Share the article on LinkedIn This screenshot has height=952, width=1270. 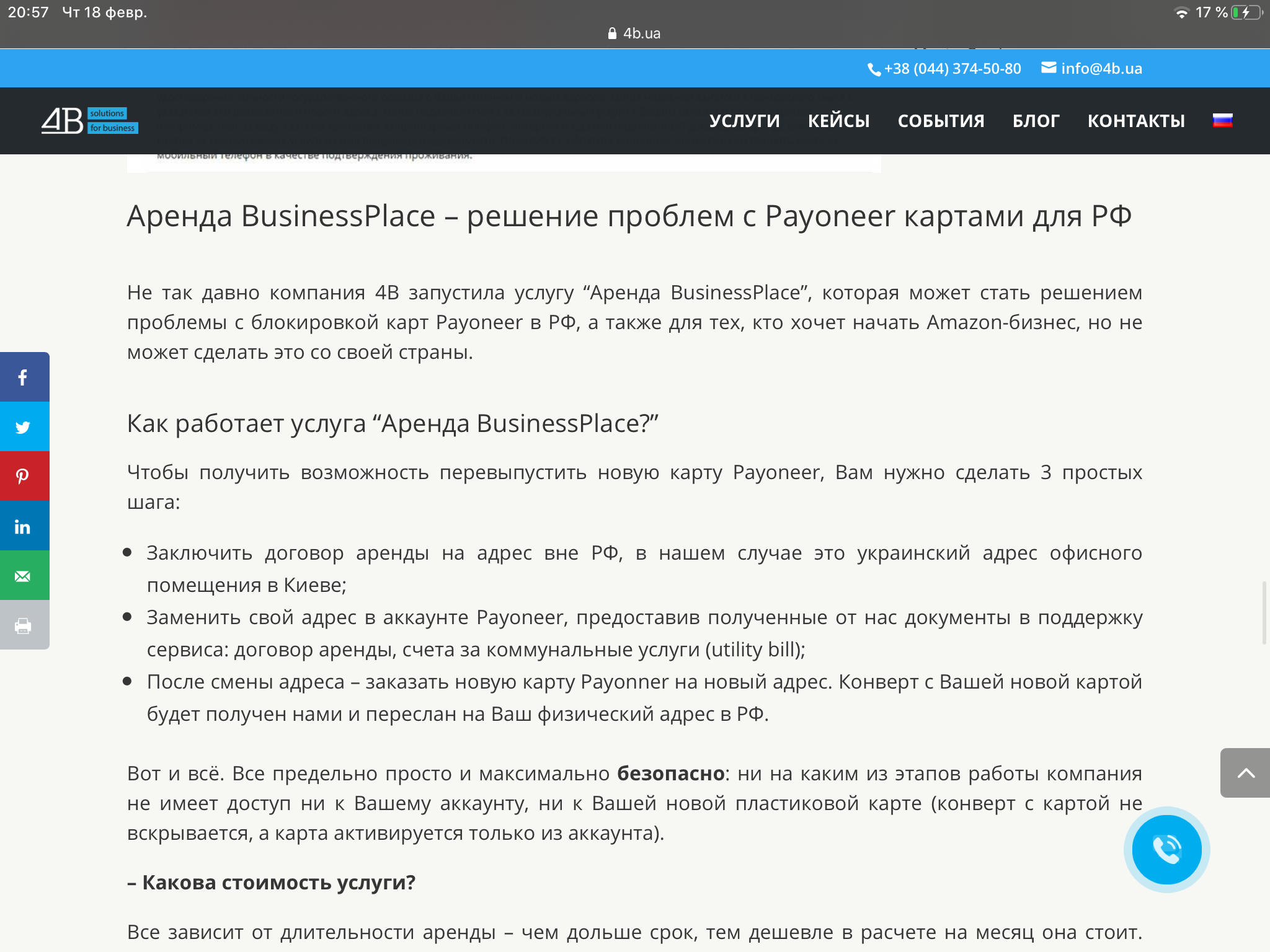tap(24, 526)
